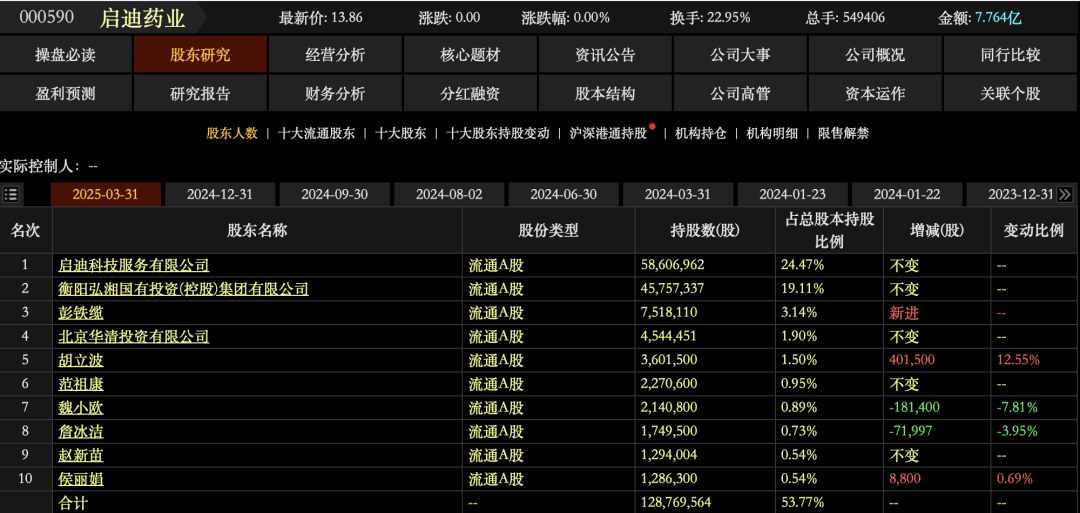View the 限售解禁 sub-section
This screenshot has width=1080, height=513.
(843, 133)
